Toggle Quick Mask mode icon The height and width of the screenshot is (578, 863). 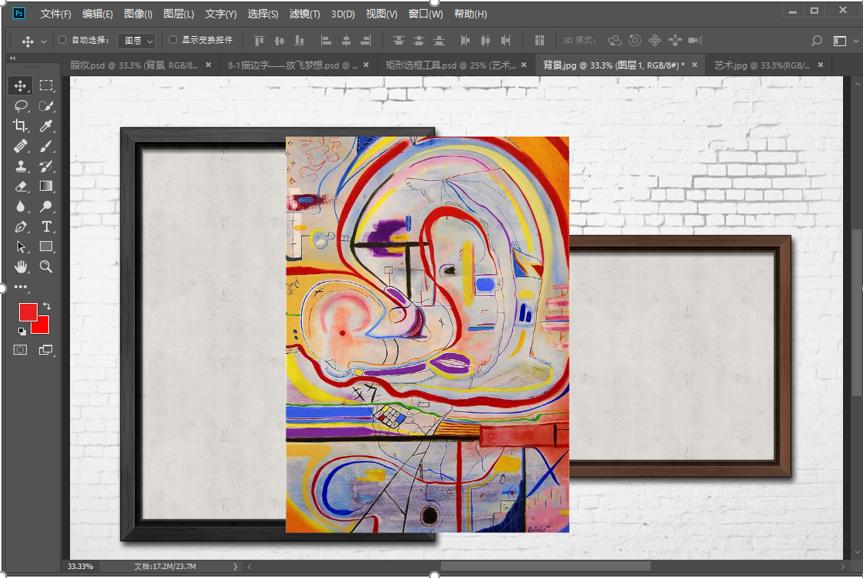[20, 350]
